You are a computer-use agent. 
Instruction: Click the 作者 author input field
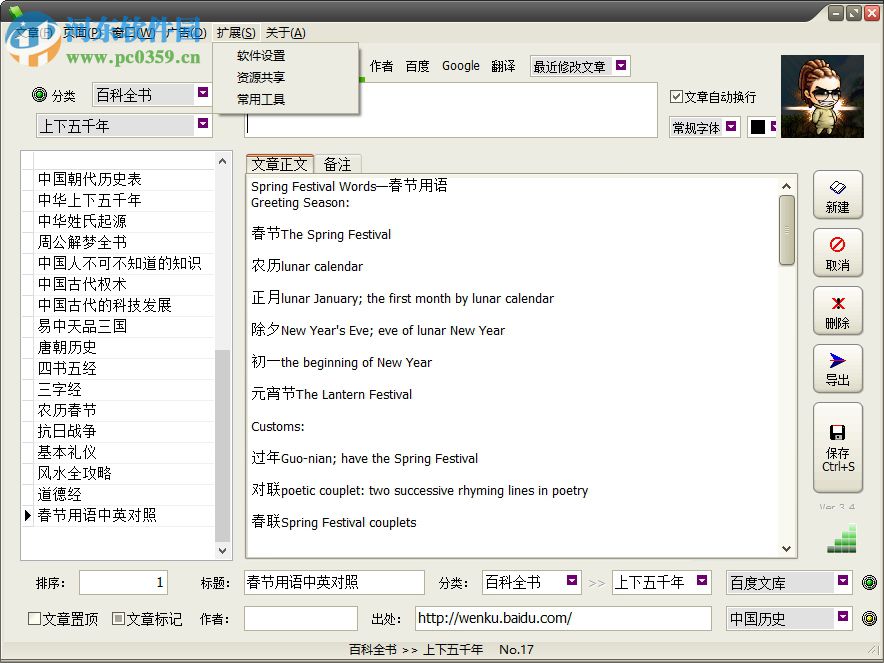coord(301,618)
